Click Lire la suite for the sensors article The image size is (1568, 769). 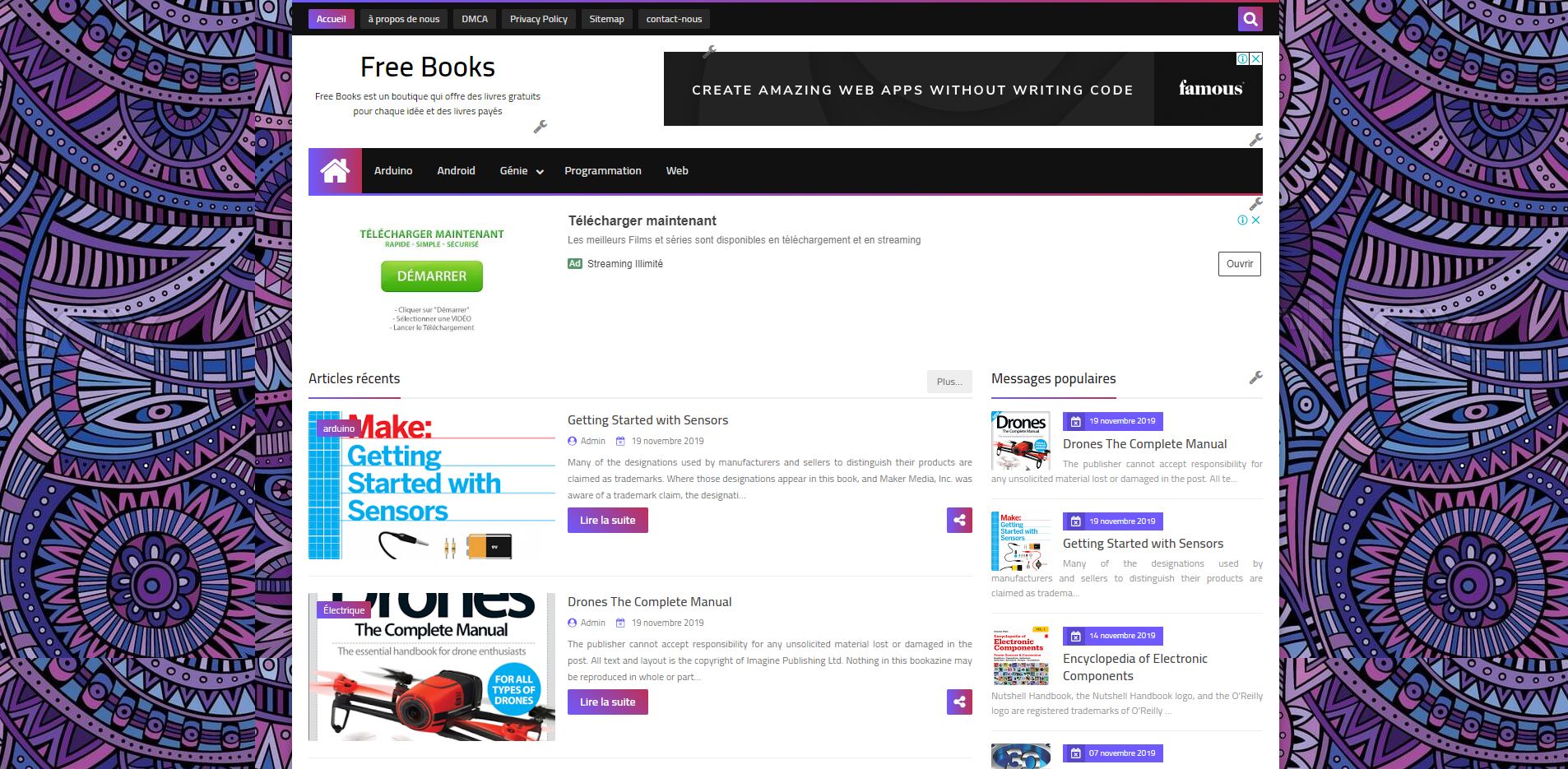click(607, 520)
